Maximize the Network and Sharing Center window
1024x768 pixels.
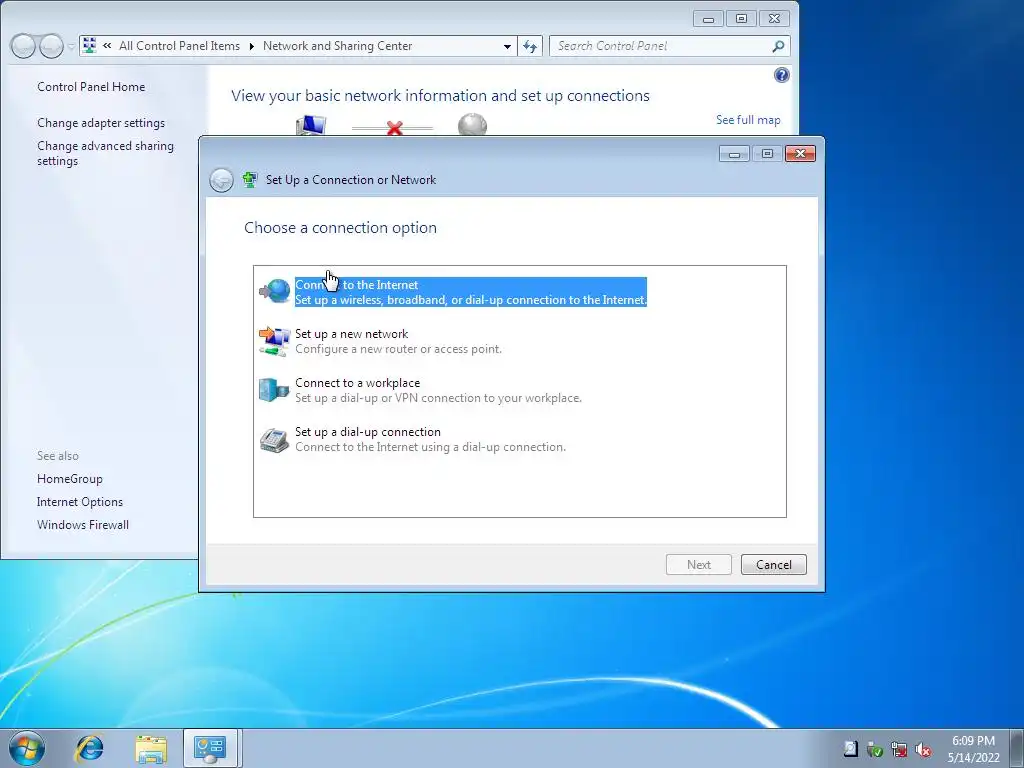tap(741, 19)
